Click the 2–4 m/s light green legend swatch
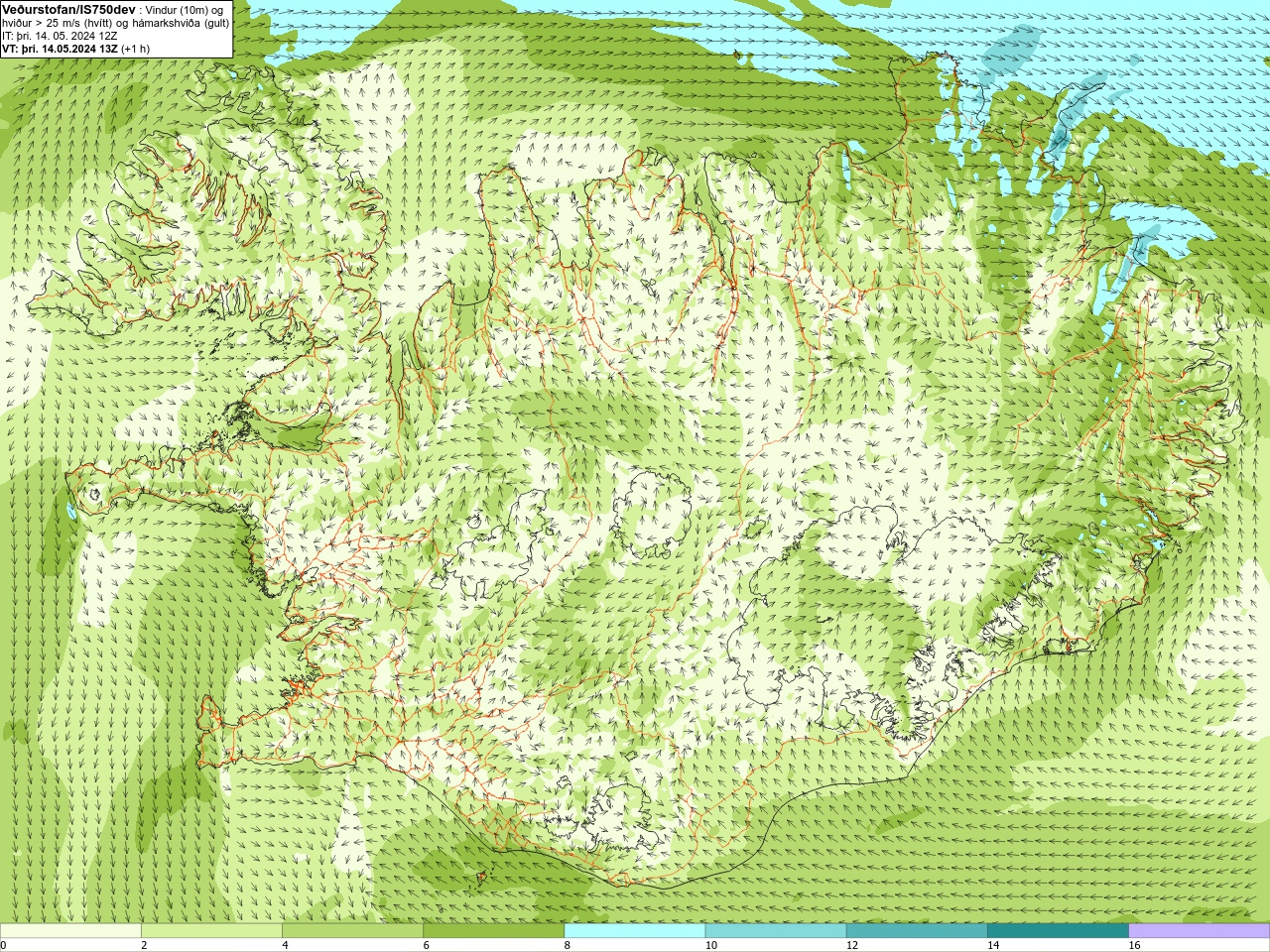The image size is (1270, 952). (x=211, y=931)
